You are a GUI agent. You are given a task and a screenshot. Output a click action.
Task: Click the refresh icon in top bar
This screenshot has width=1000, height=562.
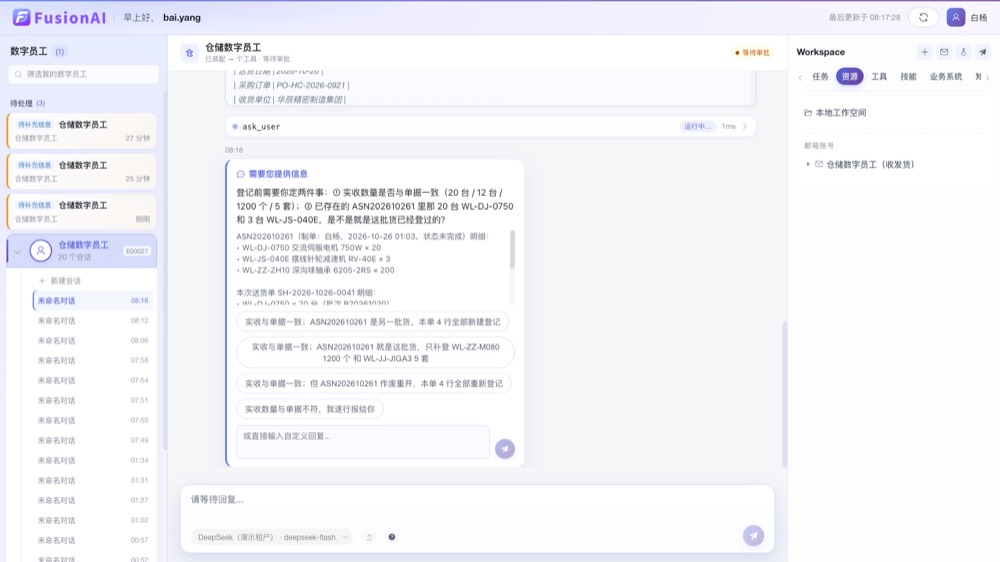[x=923, y=17]
